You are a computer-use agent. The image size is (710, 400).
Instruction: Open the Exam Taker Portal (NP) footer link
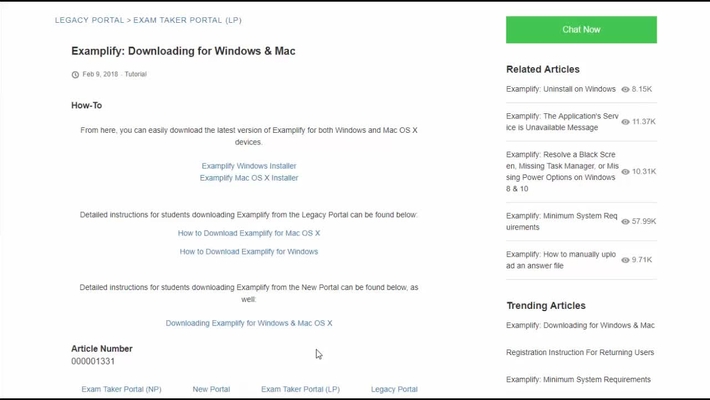coord(121,389)
